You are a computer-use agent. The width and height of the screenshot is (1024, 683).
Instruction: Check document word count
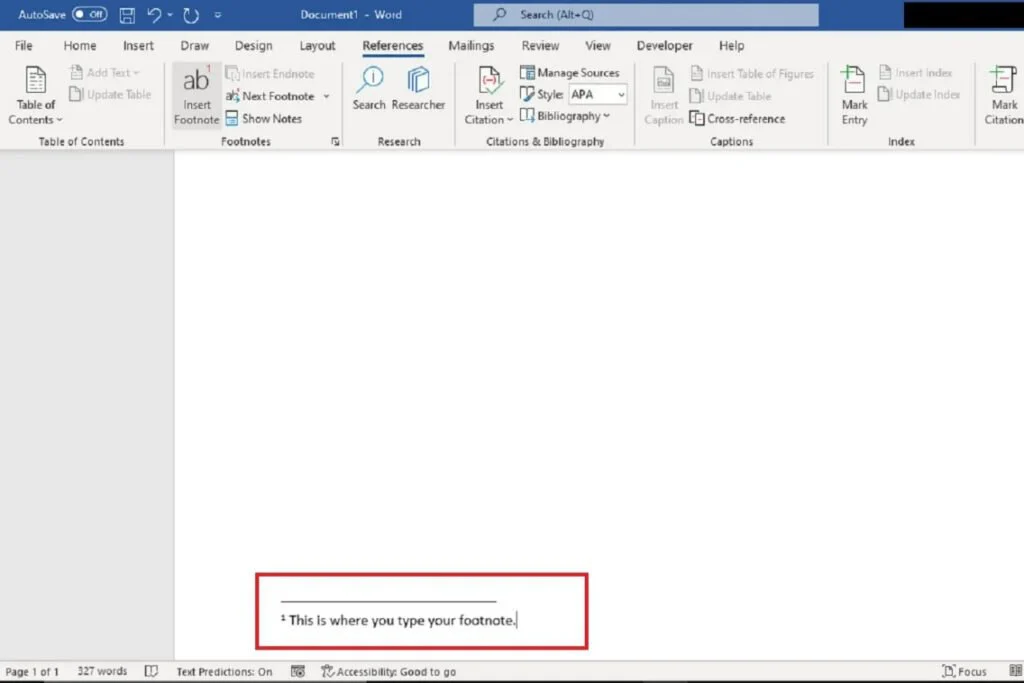point(101,671)
